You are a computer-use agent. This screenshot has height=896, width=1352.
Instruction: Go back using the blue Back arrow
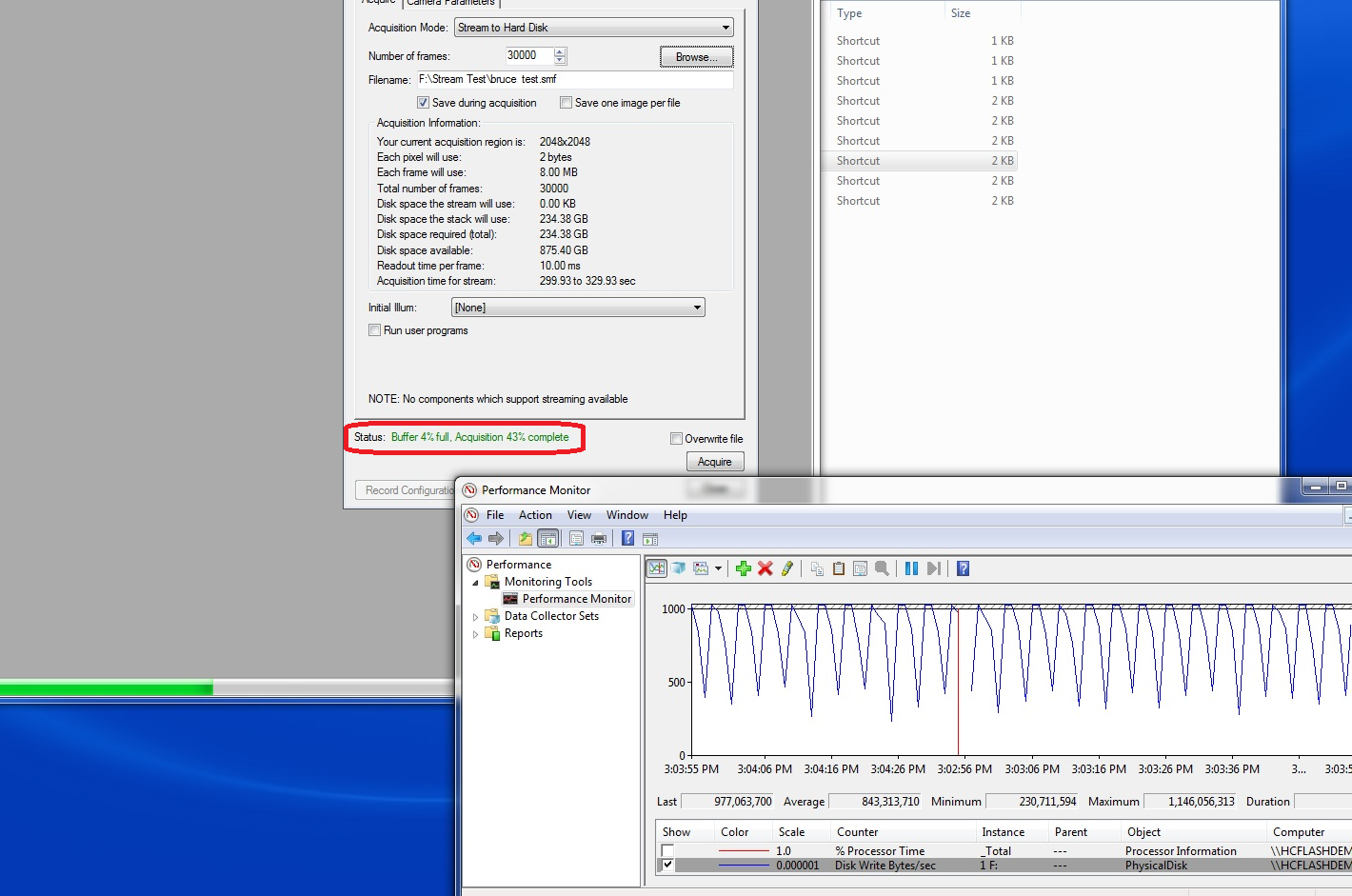coord(473,539)
